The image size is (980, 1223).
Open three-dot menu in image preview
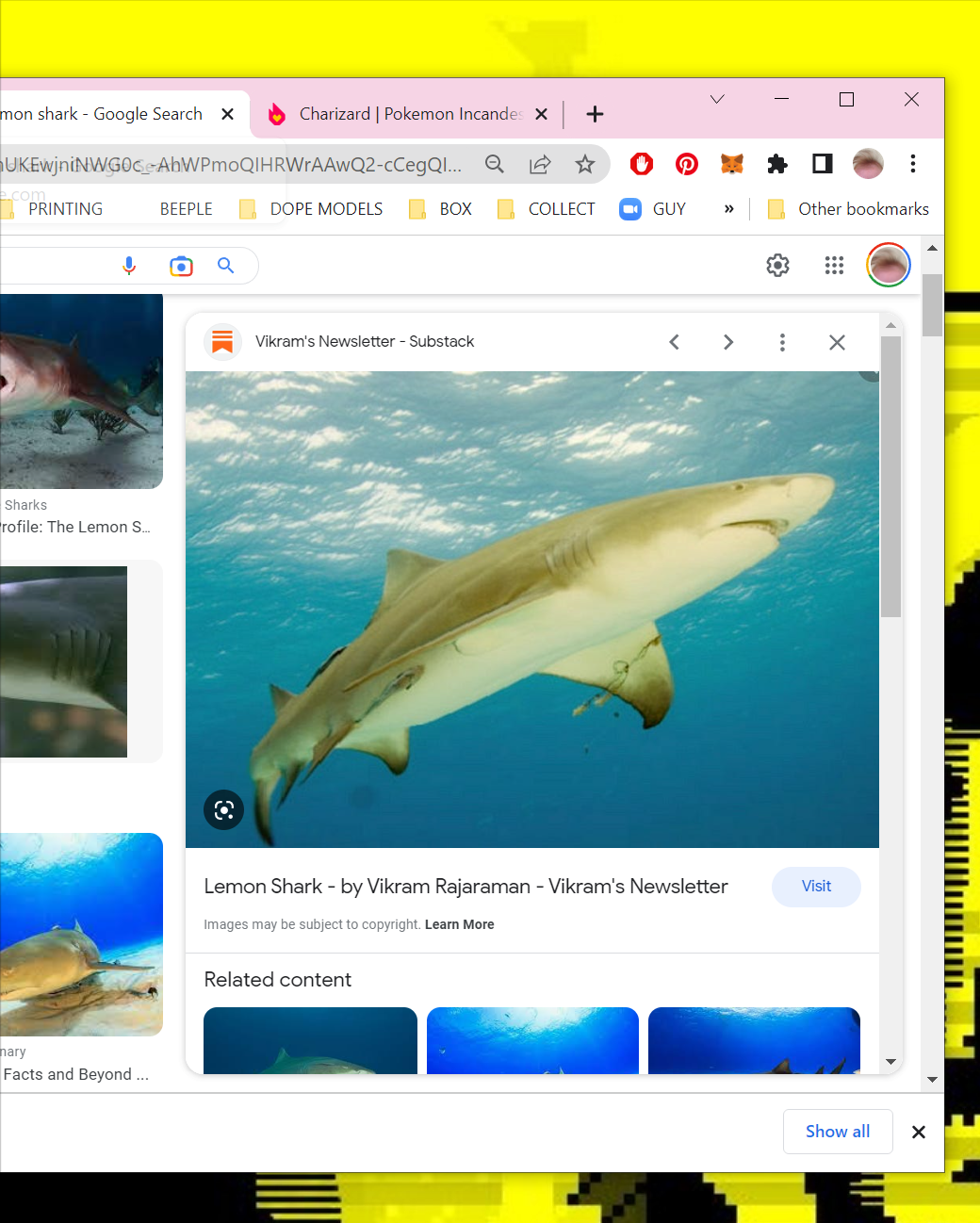[782, 342]
